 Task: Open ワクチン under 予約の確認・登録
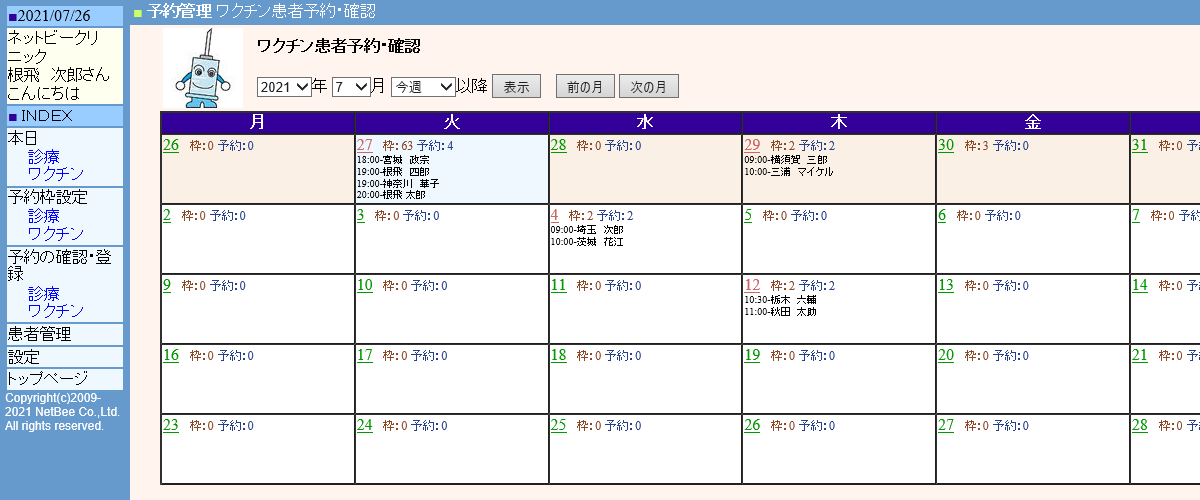(56, 312)
